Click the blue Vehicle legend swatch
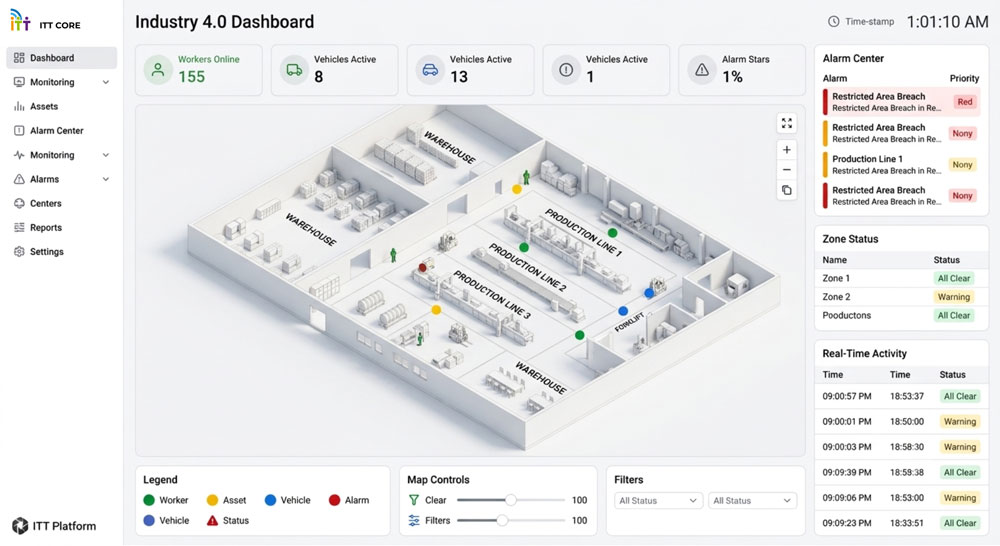1000x546 pixels. [270, 500]
